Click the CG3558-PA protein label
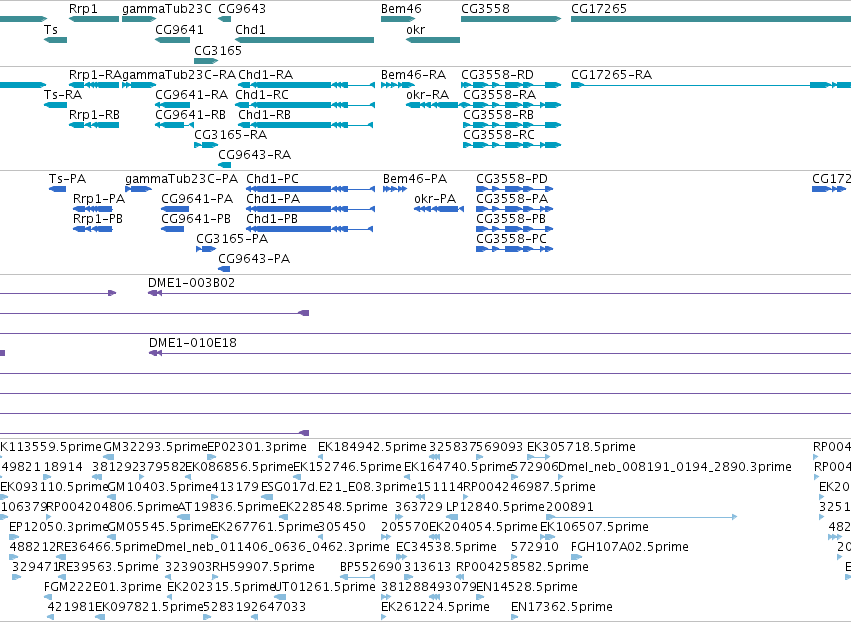Viewport: 851px width, 622px height. point(512,199)
